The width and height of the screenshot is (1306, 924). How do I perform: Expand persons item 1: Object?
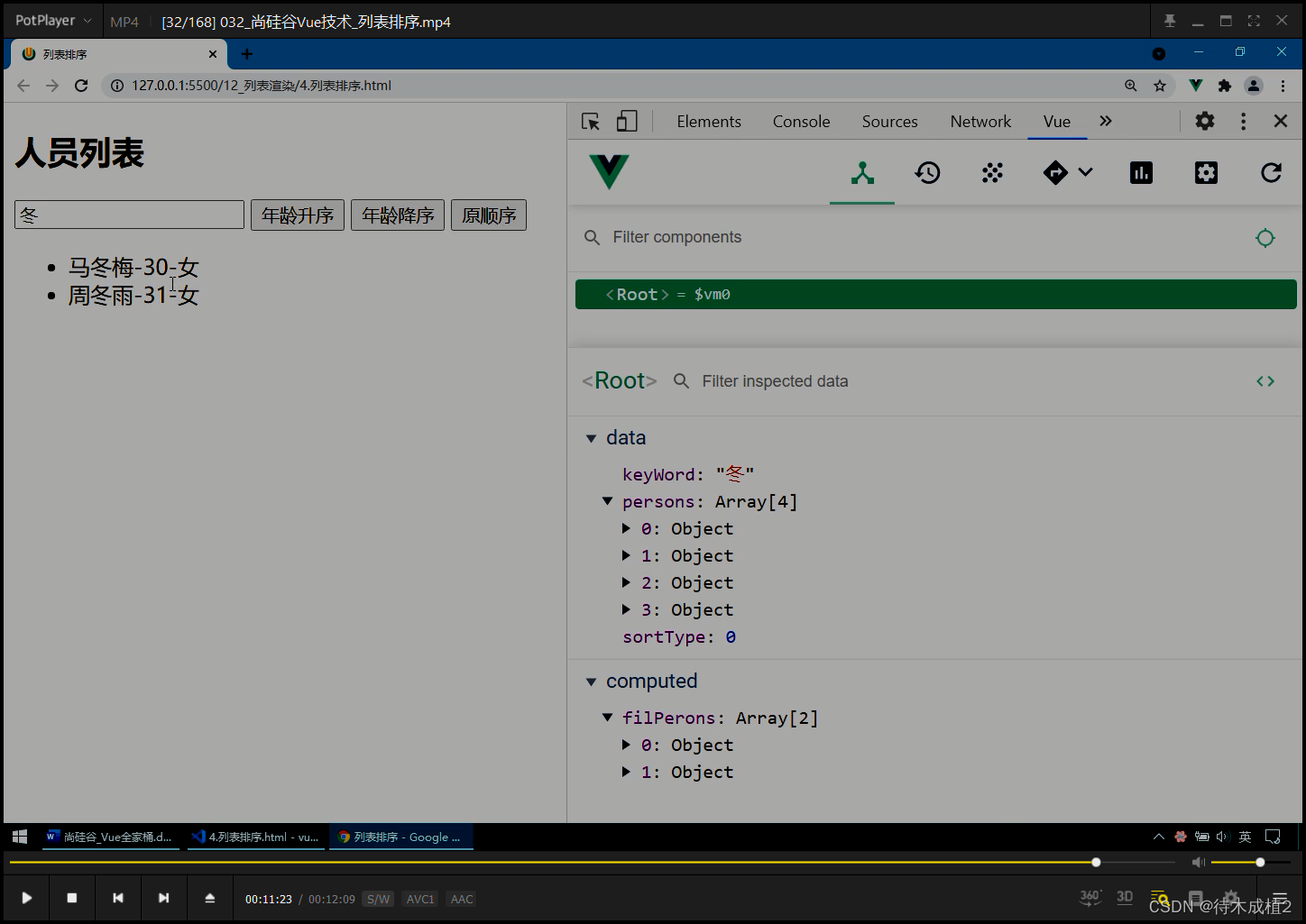click(626, 555)
